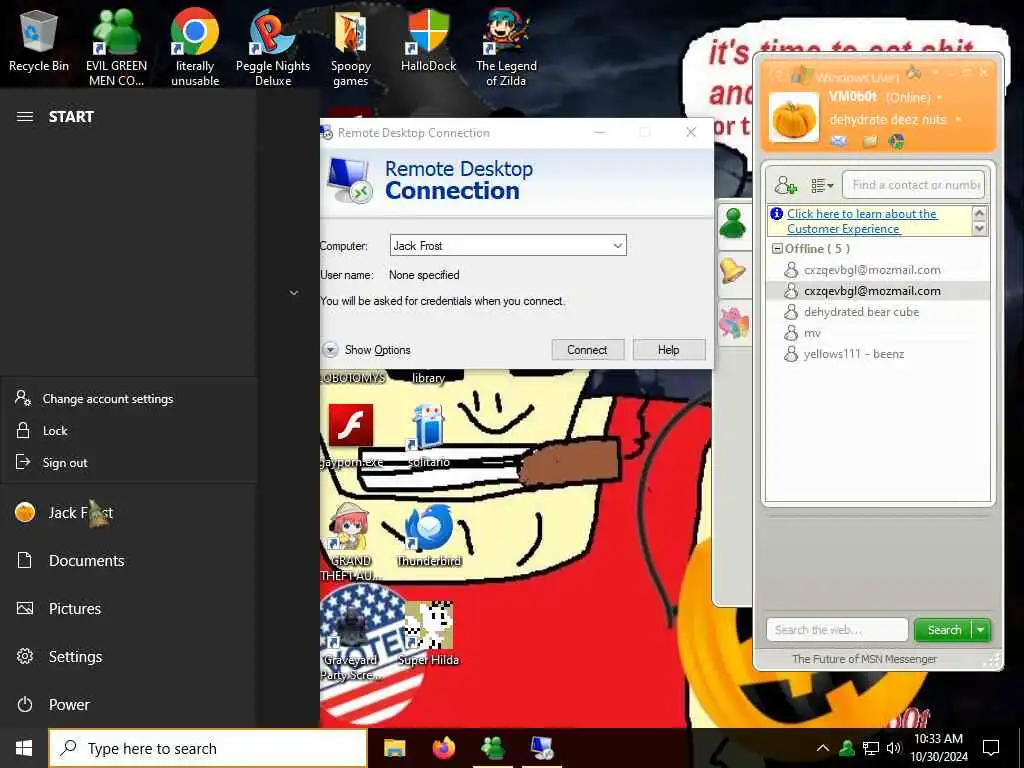This screenshot has height=768, width=1024.
Task: Click the Help button in Remote Desktop
Action: [x=669, y=349]
